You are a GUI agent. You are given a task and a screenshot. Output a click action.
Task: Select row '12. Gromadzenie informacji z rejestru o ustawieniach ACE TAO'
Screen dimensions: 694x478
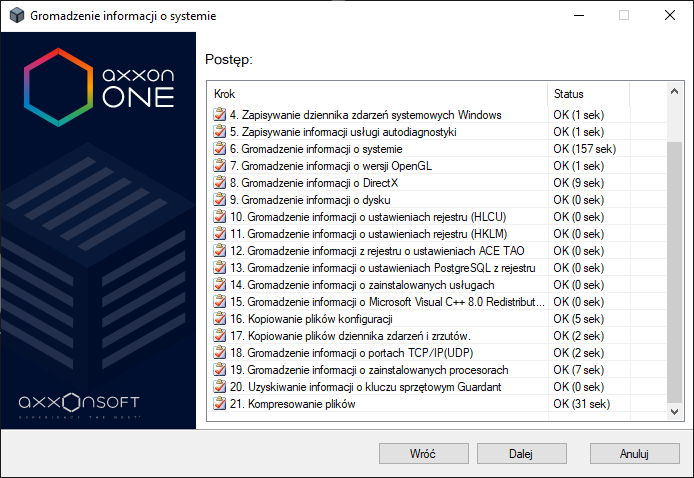tap(436, 251)
